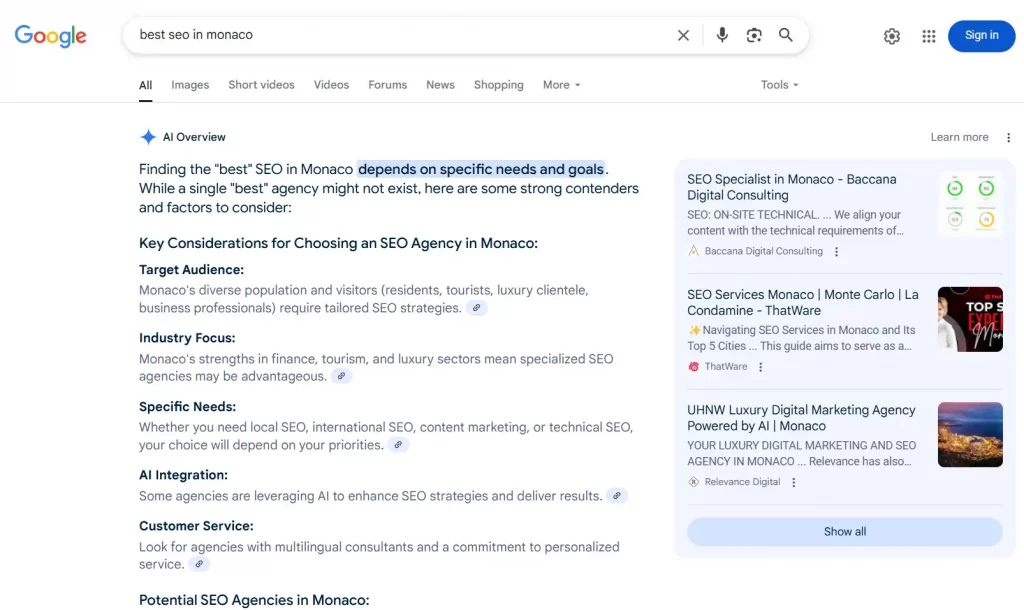1024x610 pixels.
Task: Click 'Potential SEO Agencies in Monaco:' heading
Action: (254, 600)
